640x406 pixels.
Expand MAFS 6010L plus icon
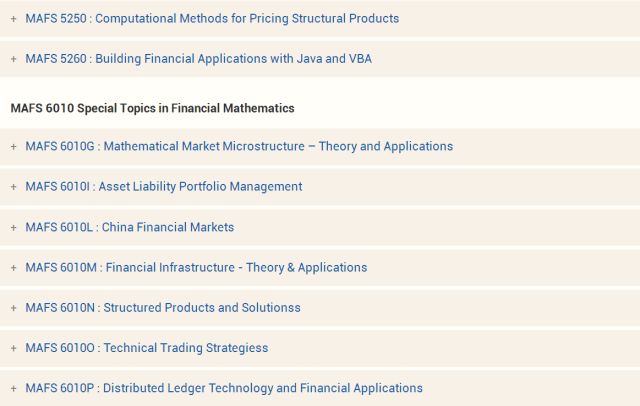pyautogui.click(x=13, y=227)
